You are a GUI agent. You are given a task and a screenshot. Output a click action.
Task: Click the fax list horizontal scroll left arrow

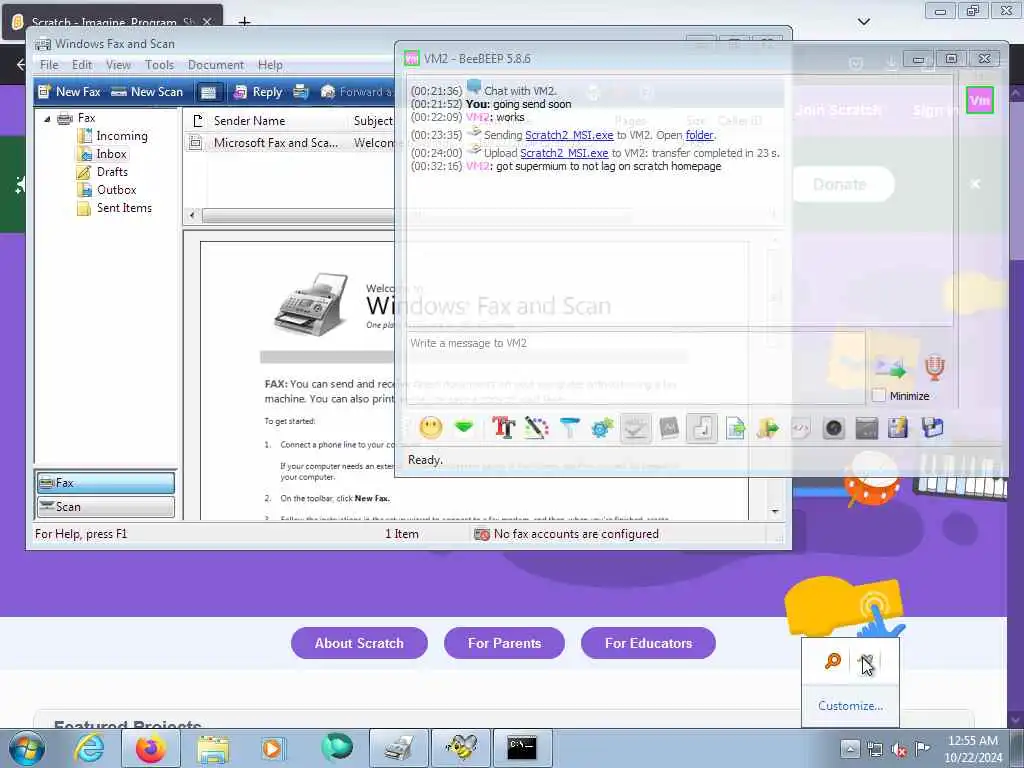192,215
